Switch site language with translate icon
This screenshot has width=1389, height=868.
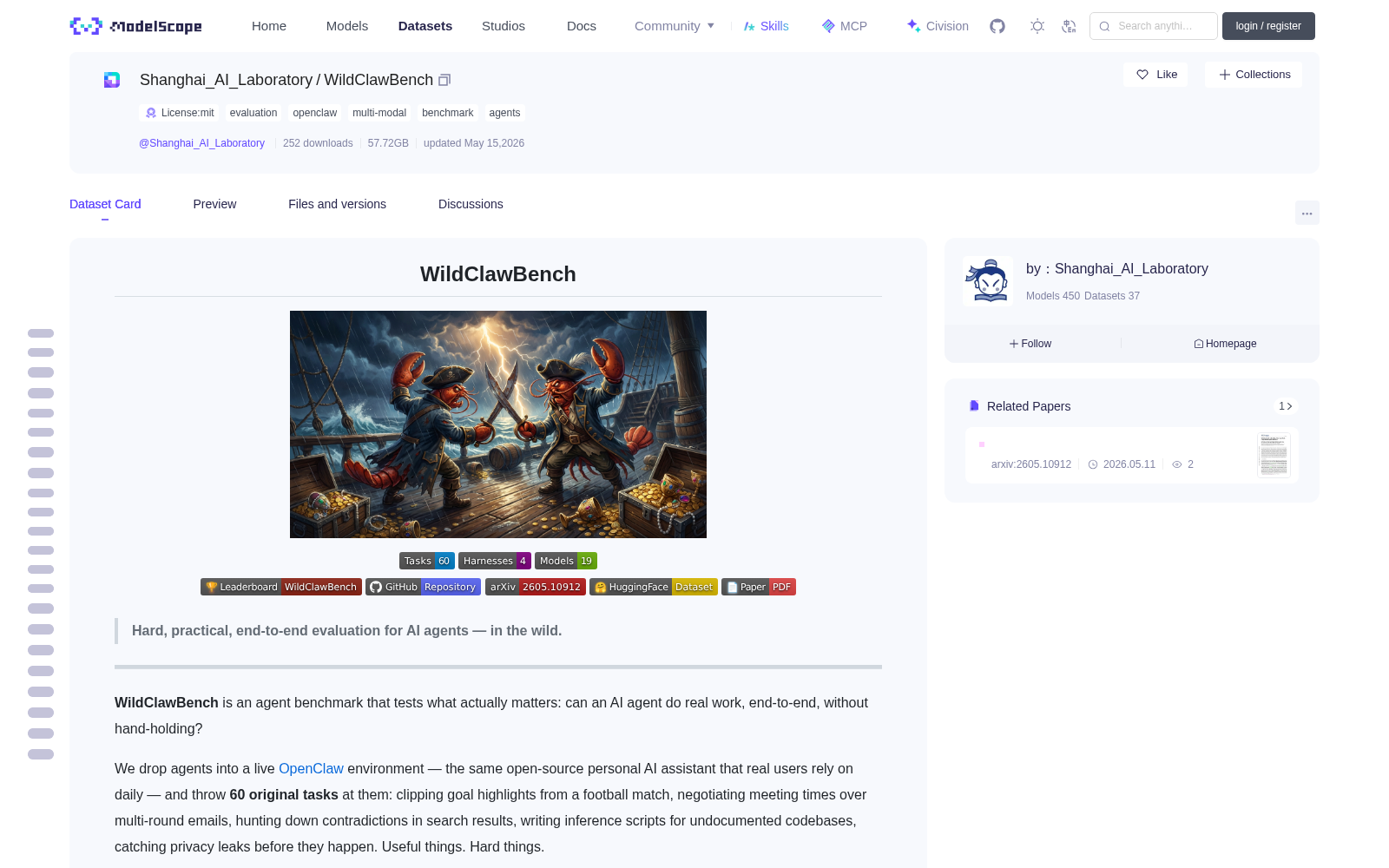tap(1070, 26)
